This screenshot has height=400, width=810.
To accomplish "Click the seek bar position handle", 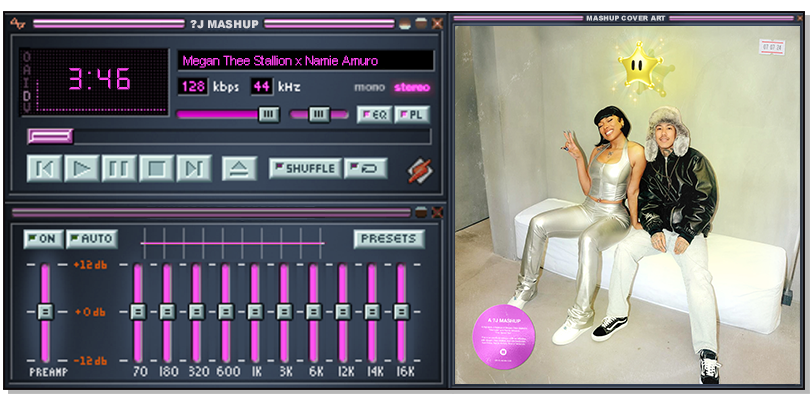I will pyautogui.click(x=50, y=136).
